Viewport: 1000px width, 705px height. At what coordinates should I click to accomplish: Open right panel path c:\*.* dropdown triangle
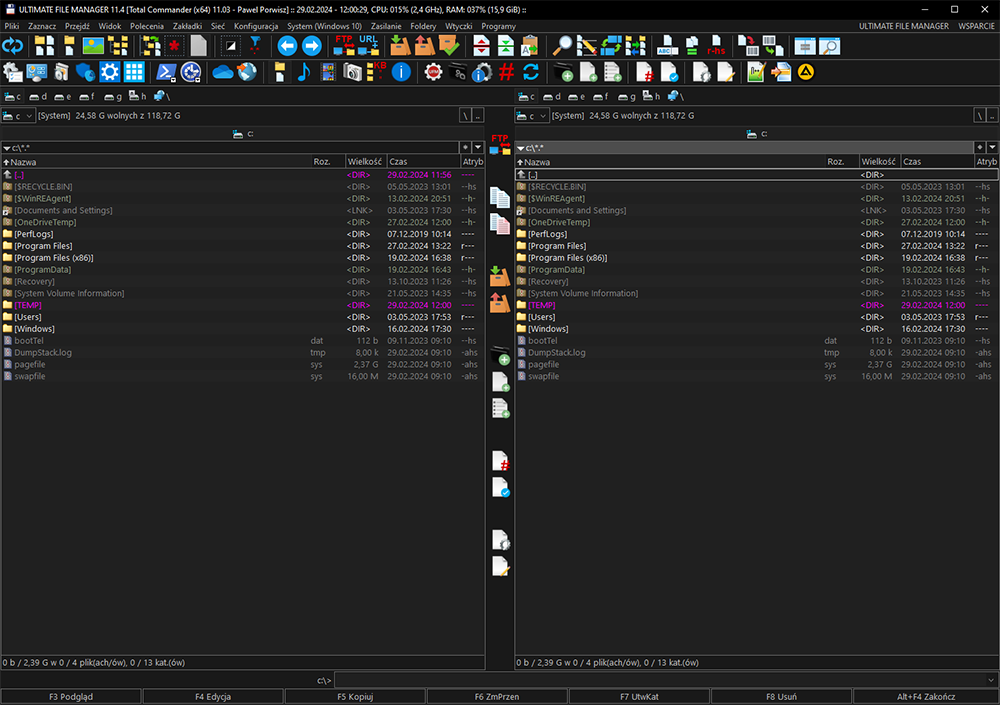tap(520, 148)
